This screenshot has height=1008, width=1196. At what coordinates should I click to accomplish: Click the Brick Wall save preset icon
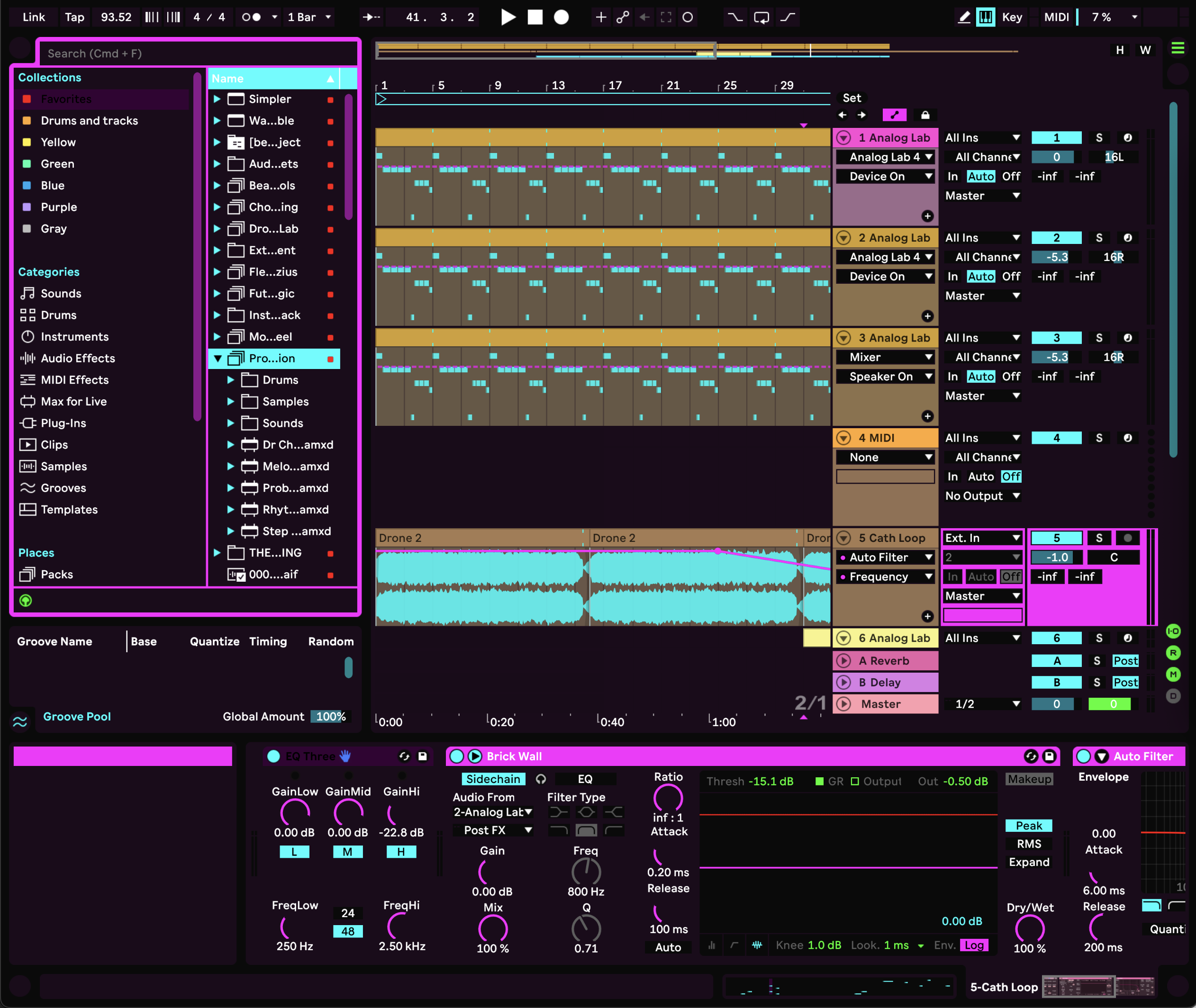(1049, 756)
